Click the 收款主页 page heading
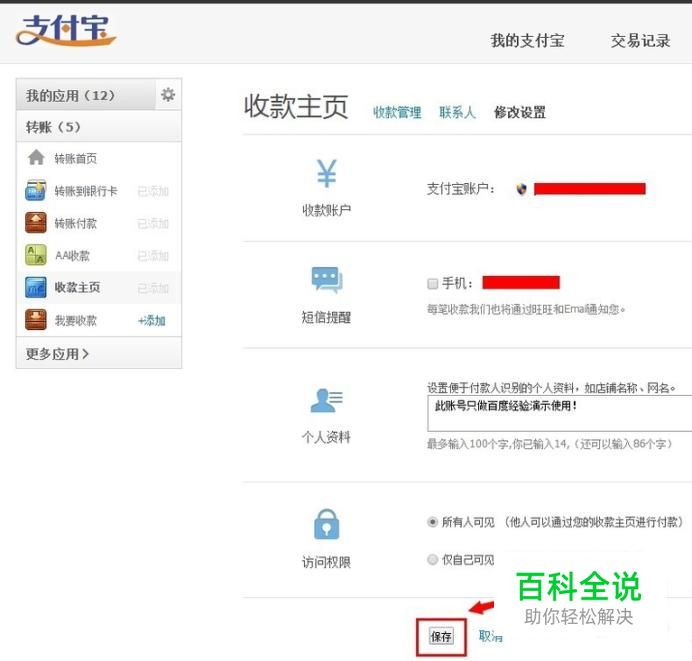The height and width of the screenshot is (661, 692). point(296,106)
